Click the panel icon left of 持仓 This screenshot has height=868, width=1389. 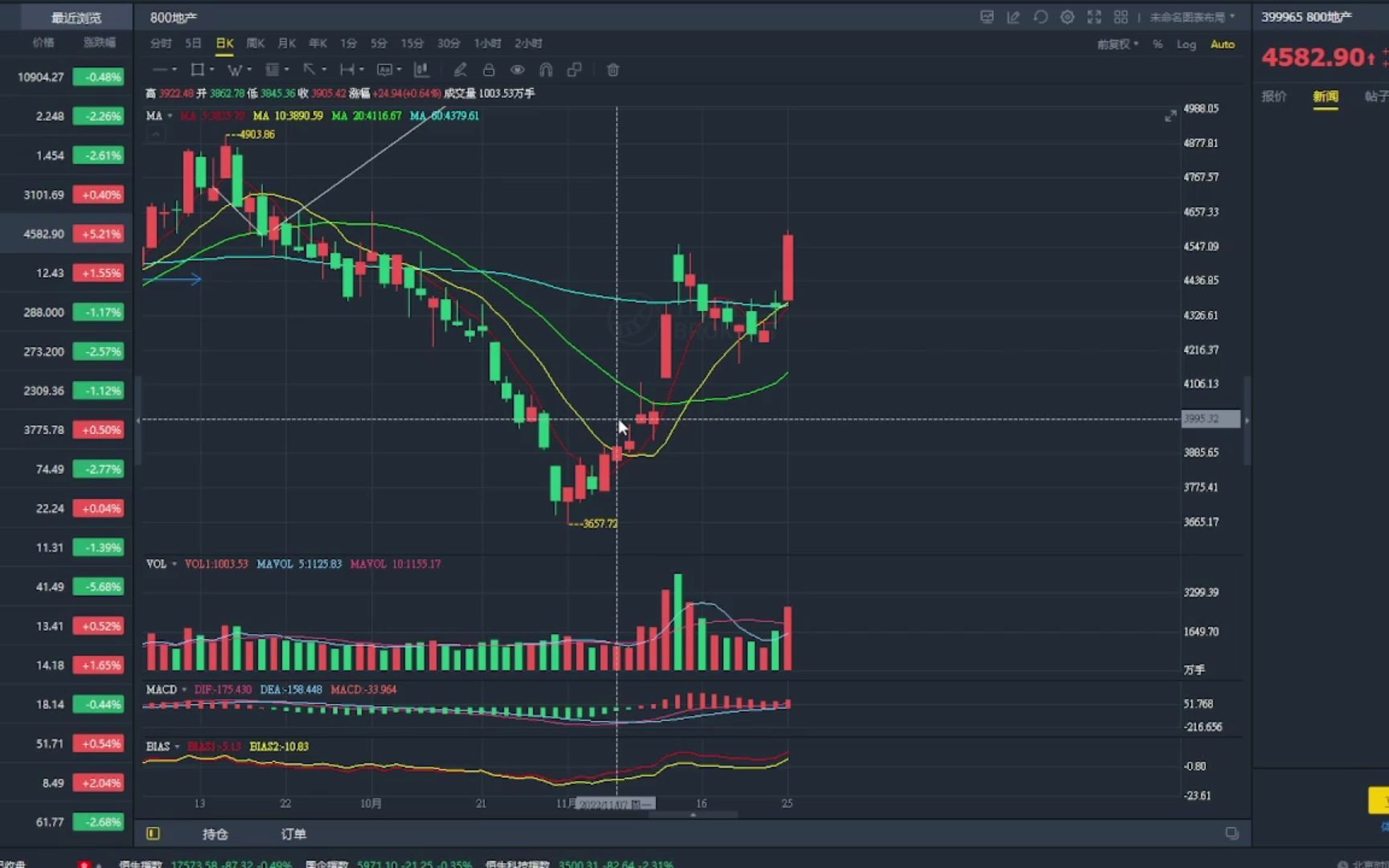pos(153,833)
